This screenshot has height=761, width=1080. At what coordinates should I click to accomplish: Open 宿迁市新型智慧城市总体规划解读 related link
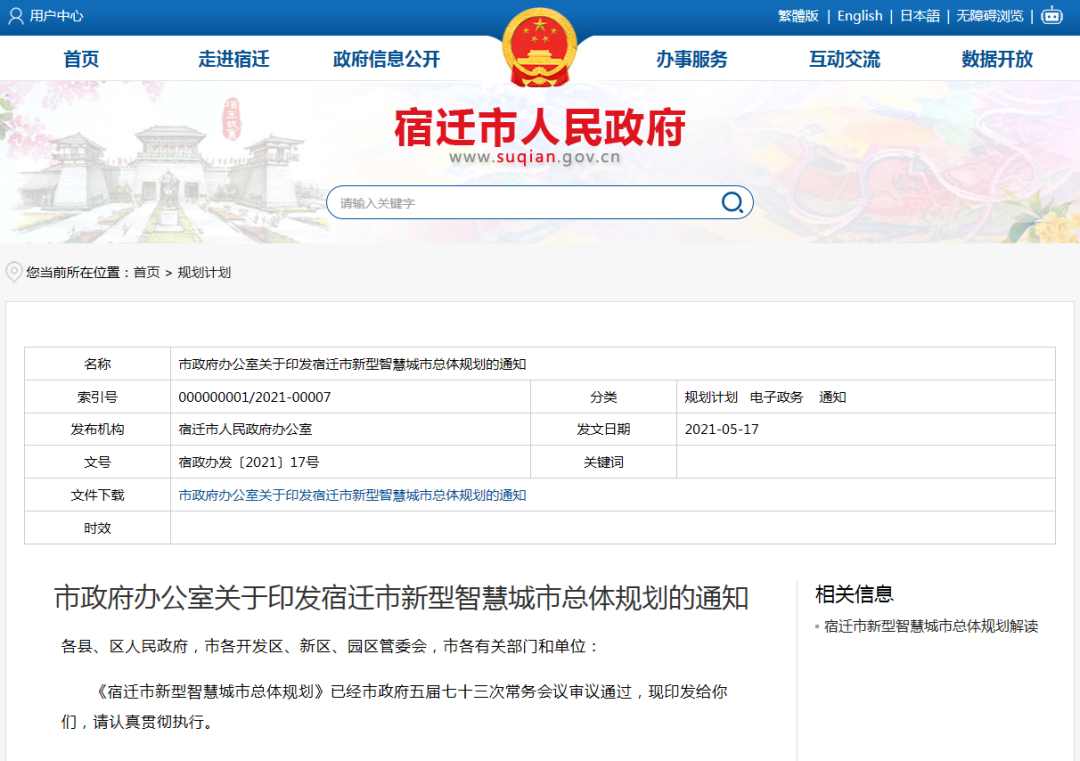pos(931,626)
